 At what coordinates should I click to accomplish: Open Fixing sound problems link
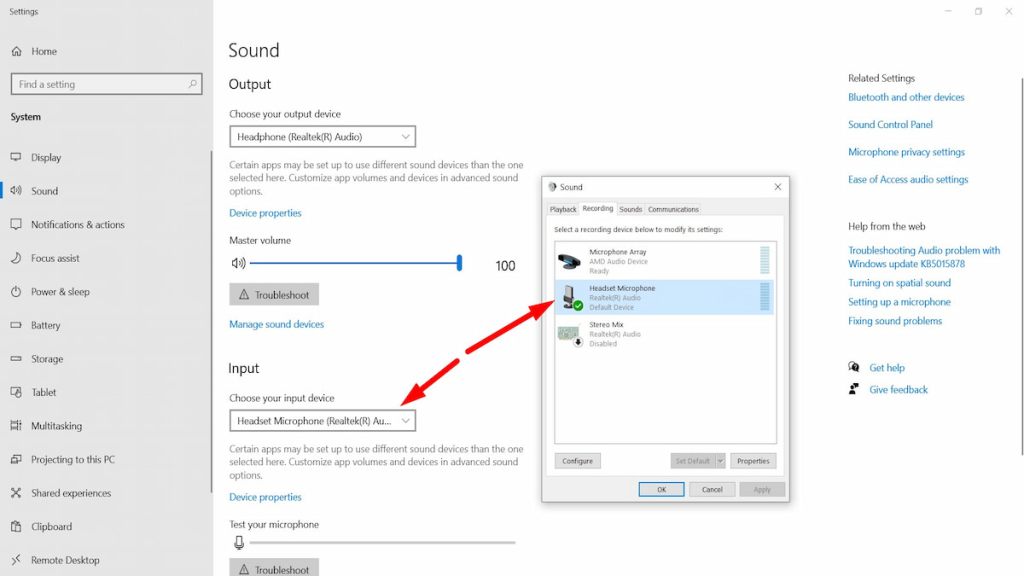coord(895,321)
